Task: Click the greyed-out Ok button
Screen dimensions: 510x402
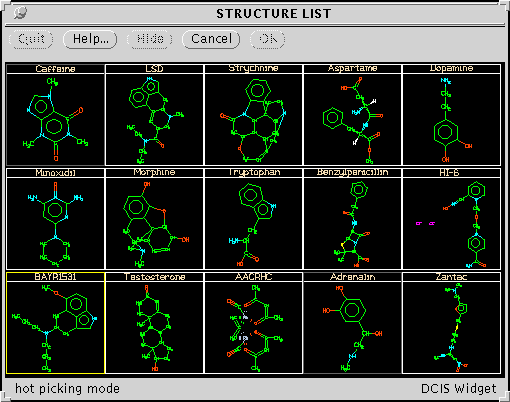Action: (268, 39)
